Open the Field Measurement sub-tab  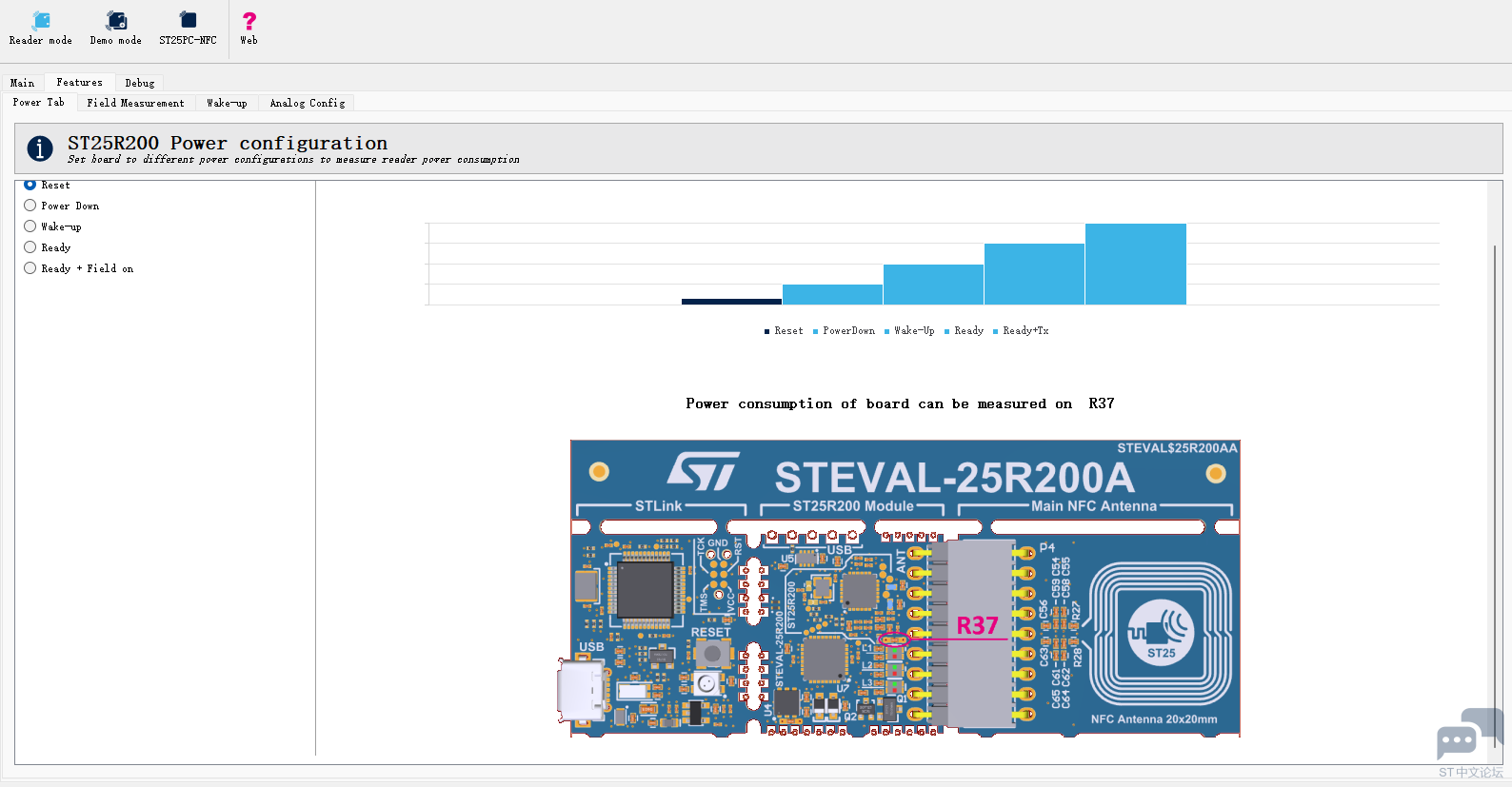coord(136,103)
